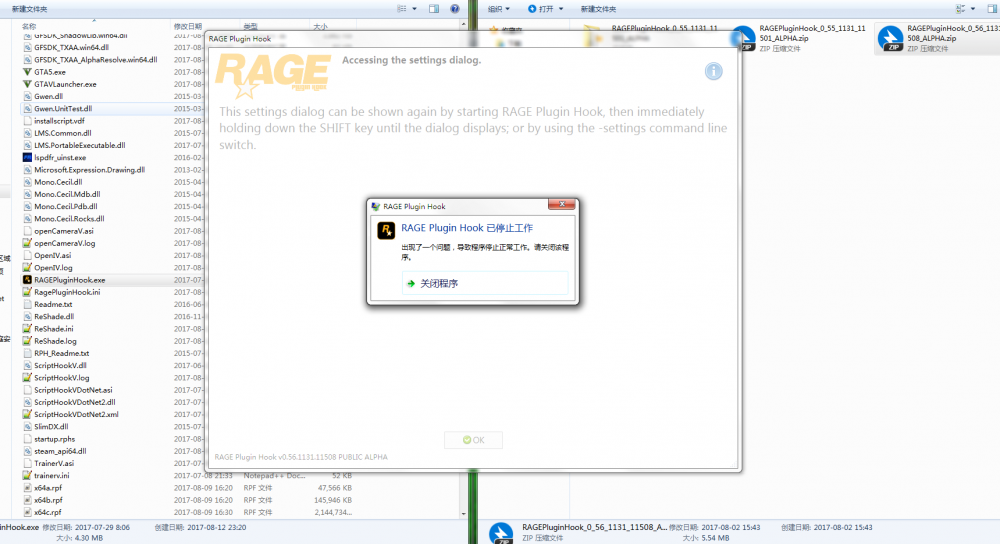Click the info icon in RAGE settings window
The height and width of the screenshot is (544, 1000).
tap(714, 71)
